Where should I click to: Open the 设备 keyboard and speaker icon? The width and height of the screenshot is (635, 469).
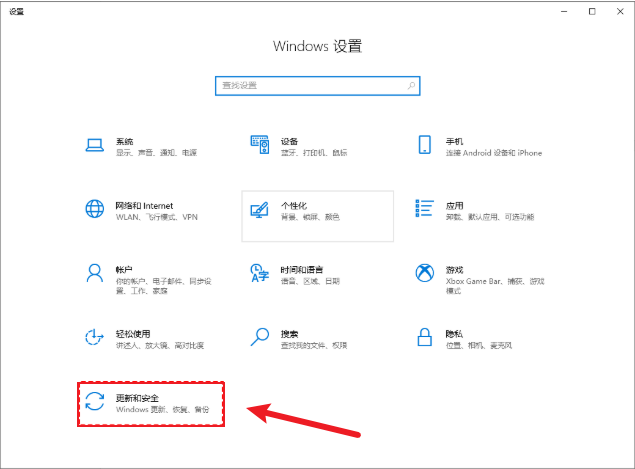260,145
